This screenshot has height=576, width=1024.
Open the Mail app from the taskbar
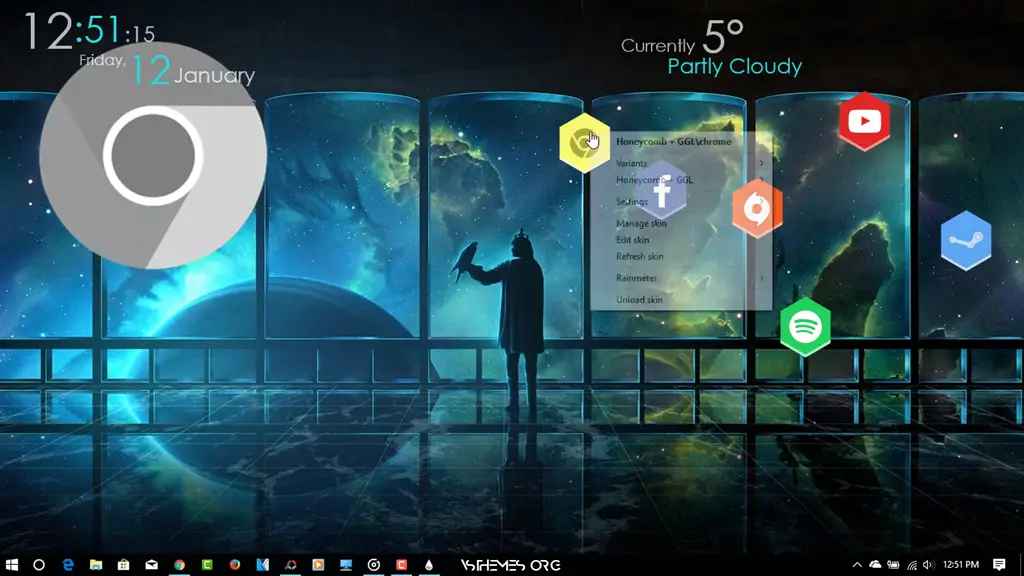coord(150,564)
